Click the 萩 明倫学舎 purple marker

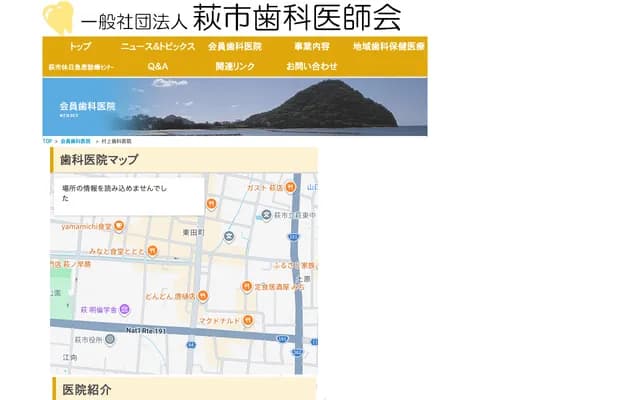124,309
